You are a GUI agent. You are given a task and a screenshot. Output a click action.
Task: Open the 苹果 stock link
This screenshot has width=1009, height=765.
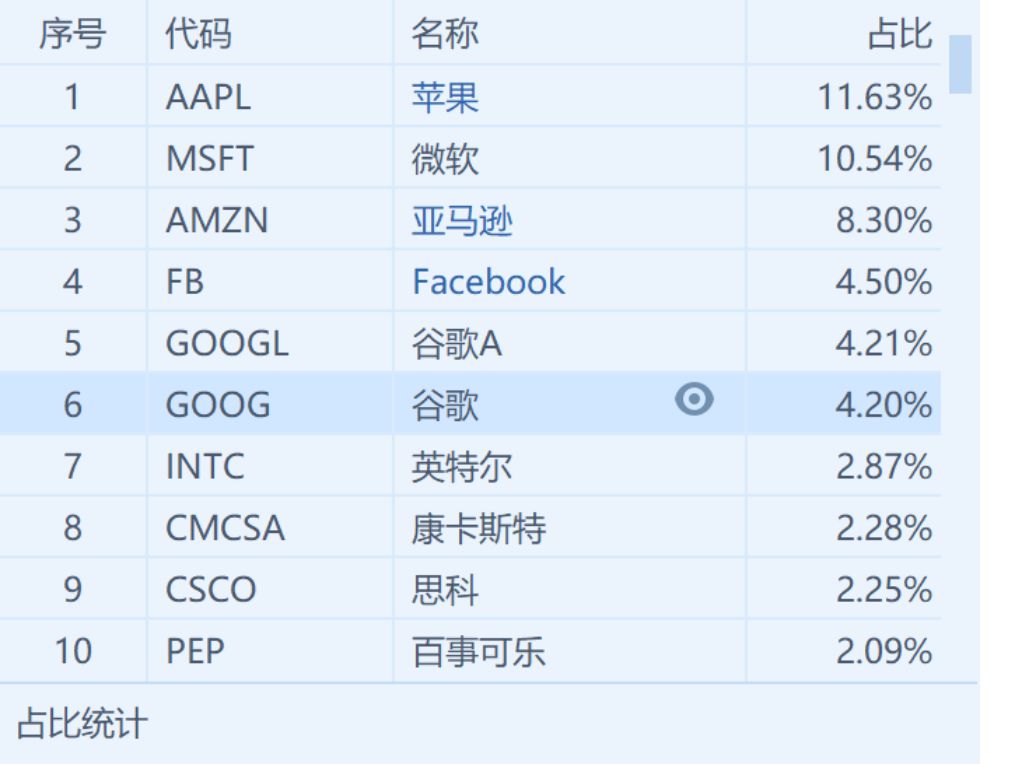[x=445, y=98]
